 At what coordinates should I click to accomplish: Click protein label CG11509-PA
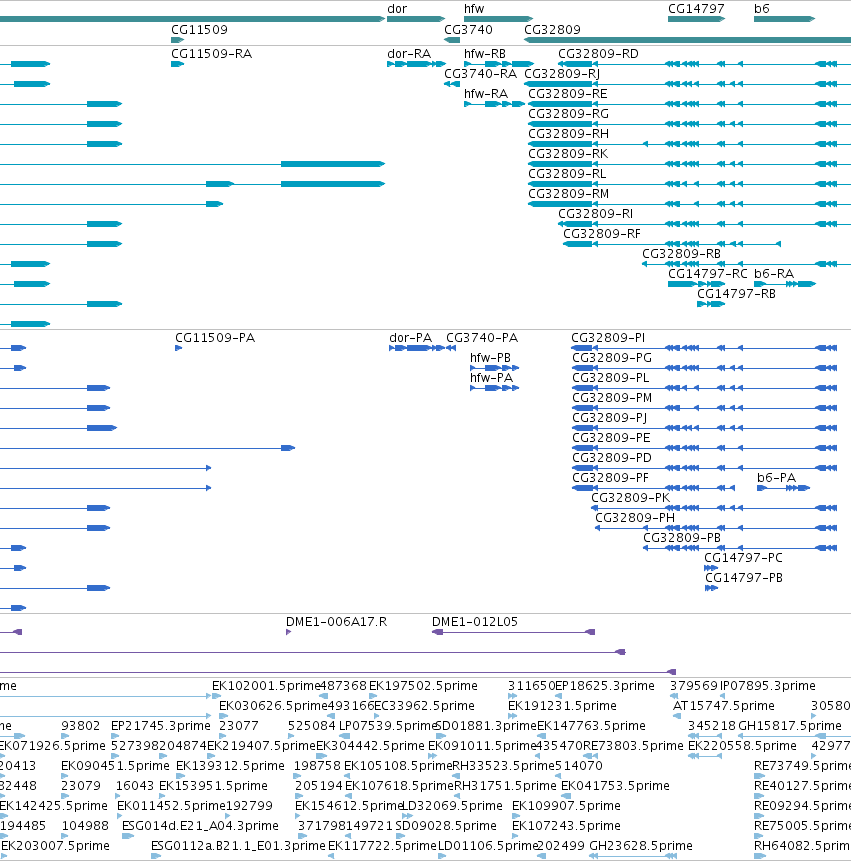[215, 338]
